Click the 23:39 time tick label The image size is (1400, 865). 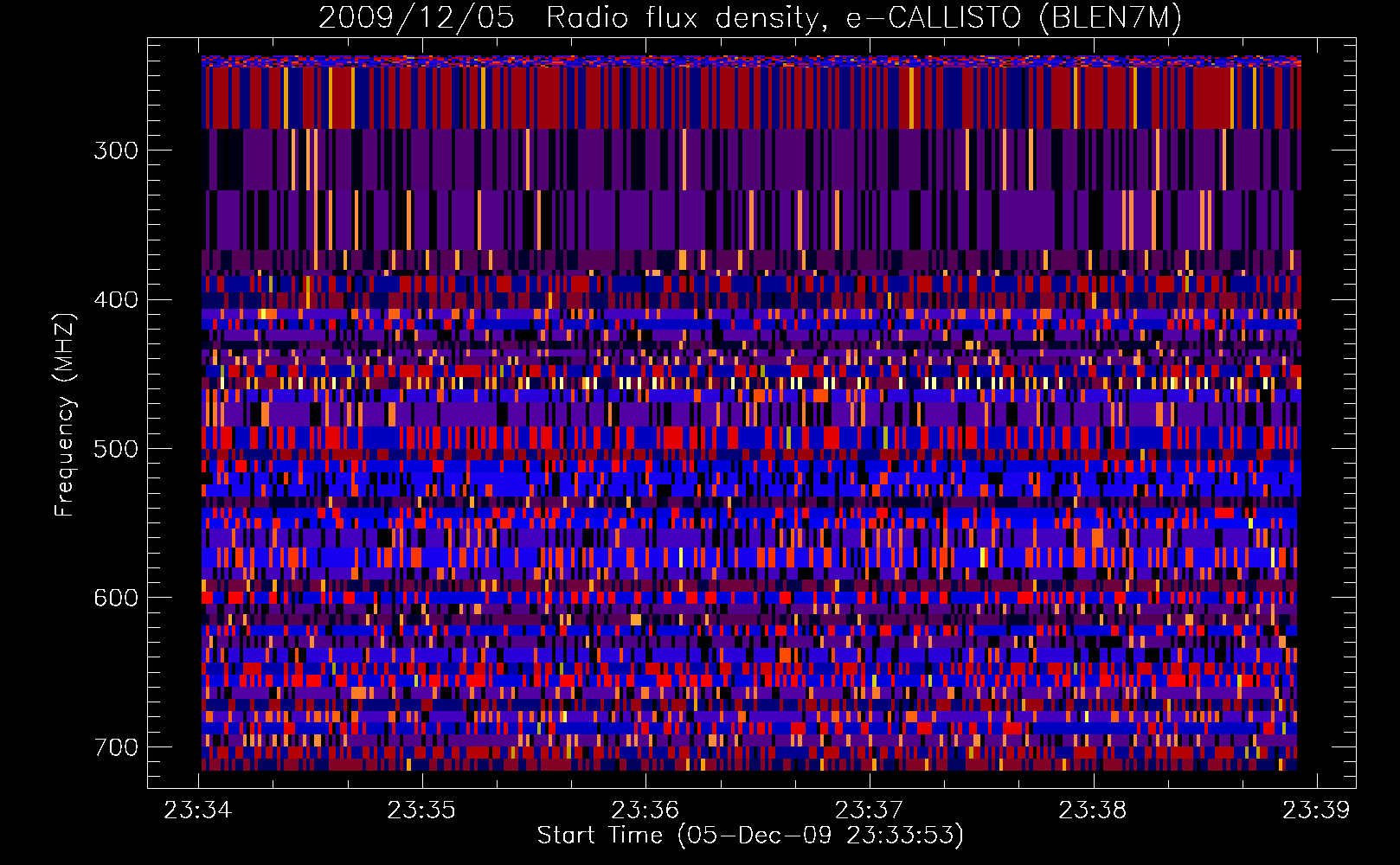(1316, 811)
